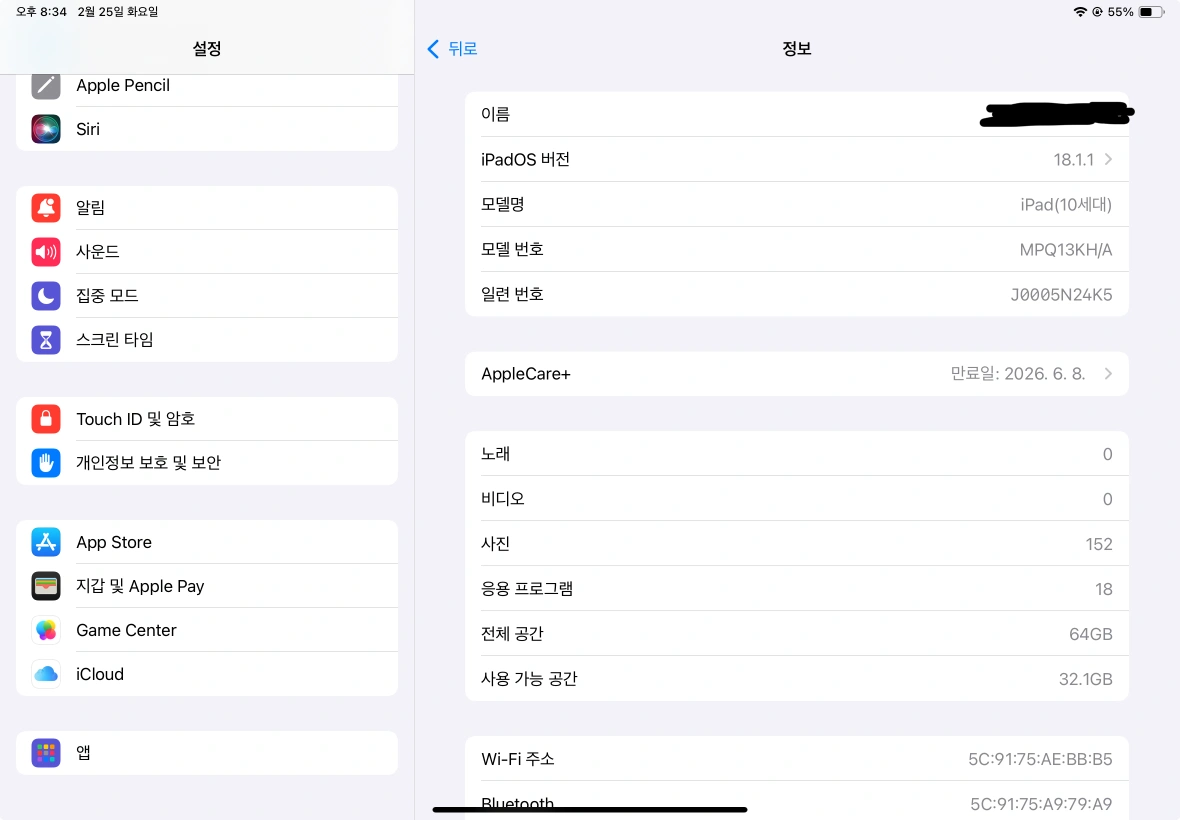Tap the 사진 count 152

1099,544
